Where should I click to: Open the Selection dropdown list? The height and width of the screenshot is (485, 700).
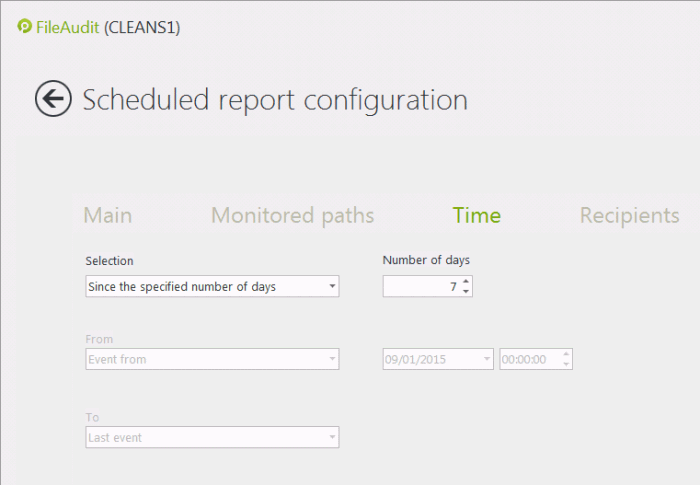pos(332,286)
